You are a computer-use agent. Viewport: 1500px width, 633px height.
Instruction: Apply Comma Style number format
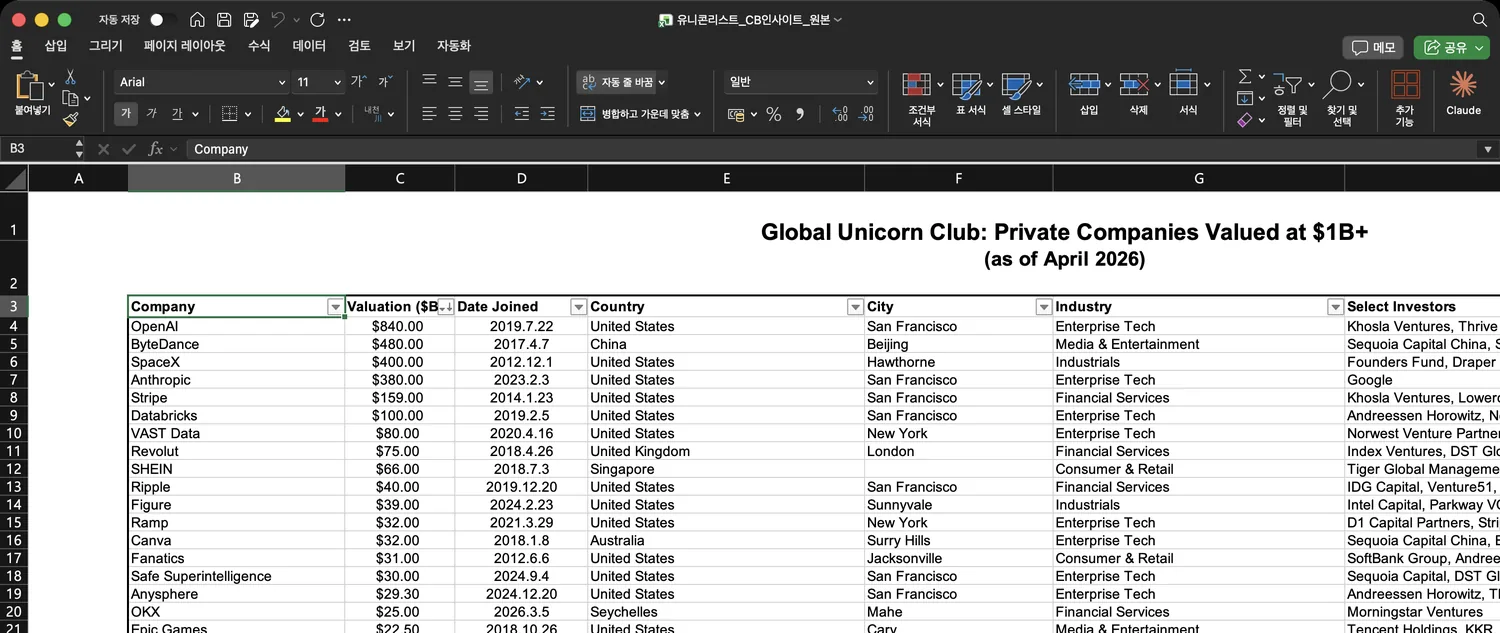click(x=800, y=114)
